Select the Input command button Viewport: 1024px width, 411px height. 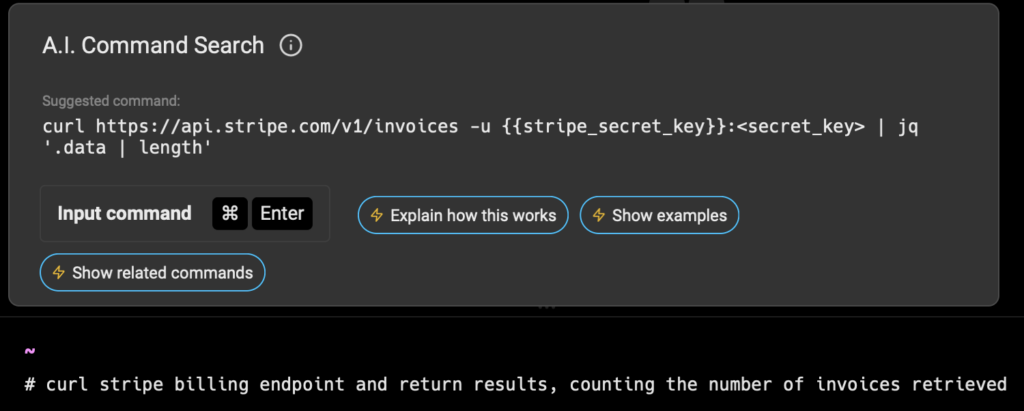tap(185, 214)
